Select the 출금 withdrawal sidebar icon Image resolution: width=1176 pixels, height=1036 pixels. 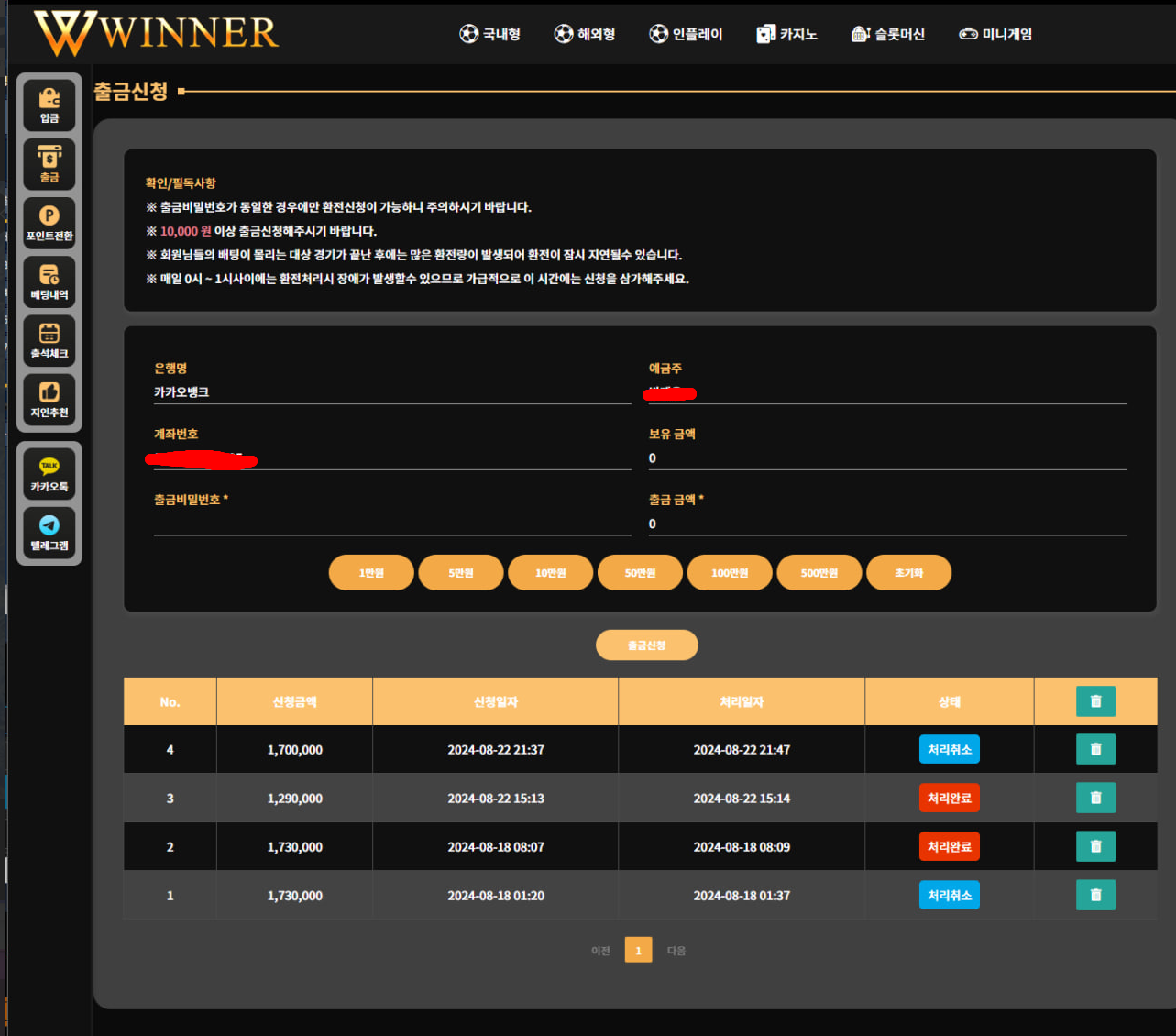tap(49, 164)
